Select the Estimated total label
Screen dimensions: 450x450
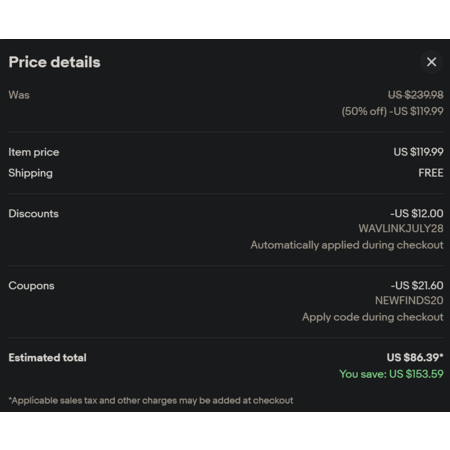click(x=47, y=358)
